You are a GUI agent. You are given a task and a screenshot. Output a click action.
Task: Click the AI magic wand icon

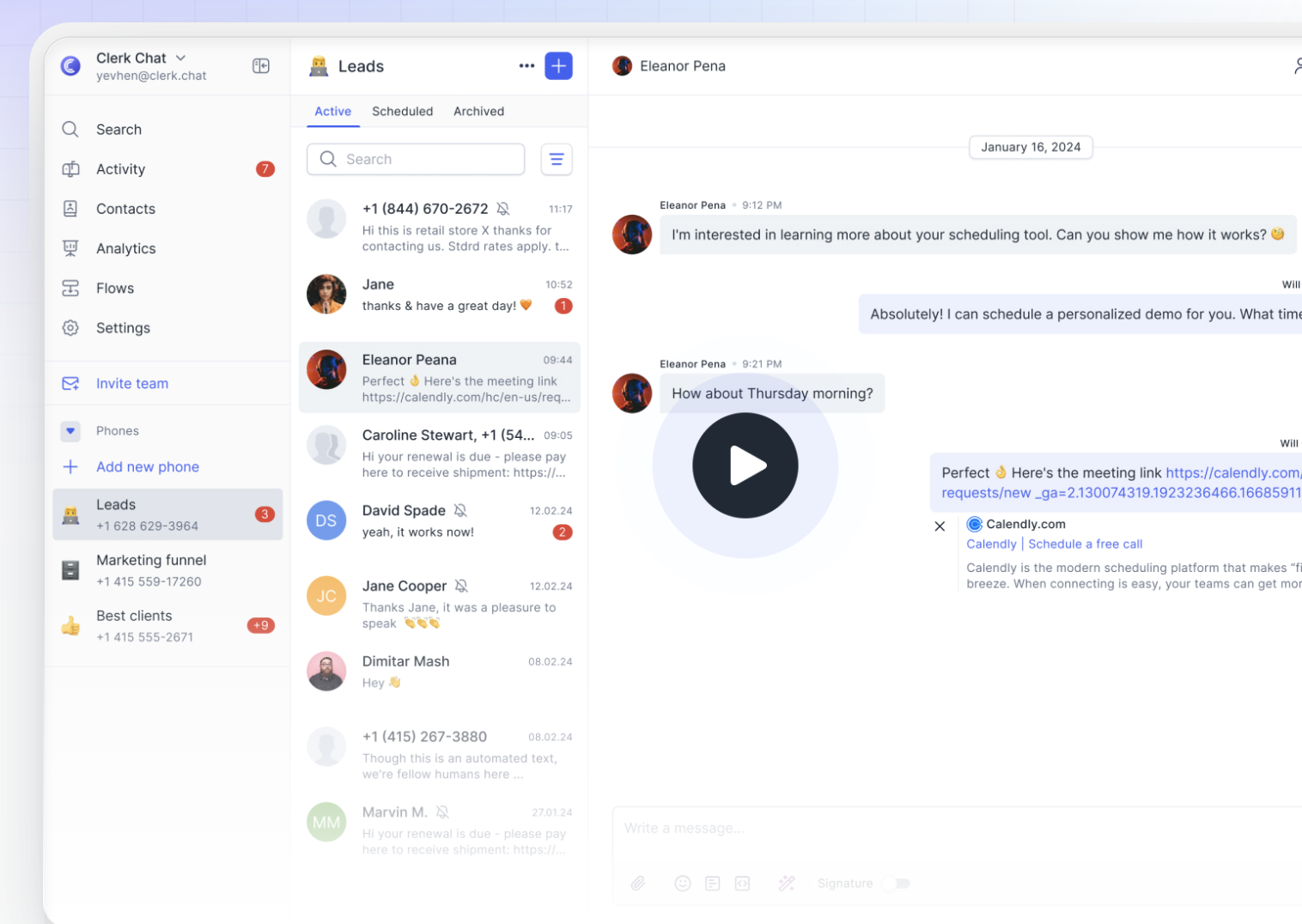click(787, 884)
